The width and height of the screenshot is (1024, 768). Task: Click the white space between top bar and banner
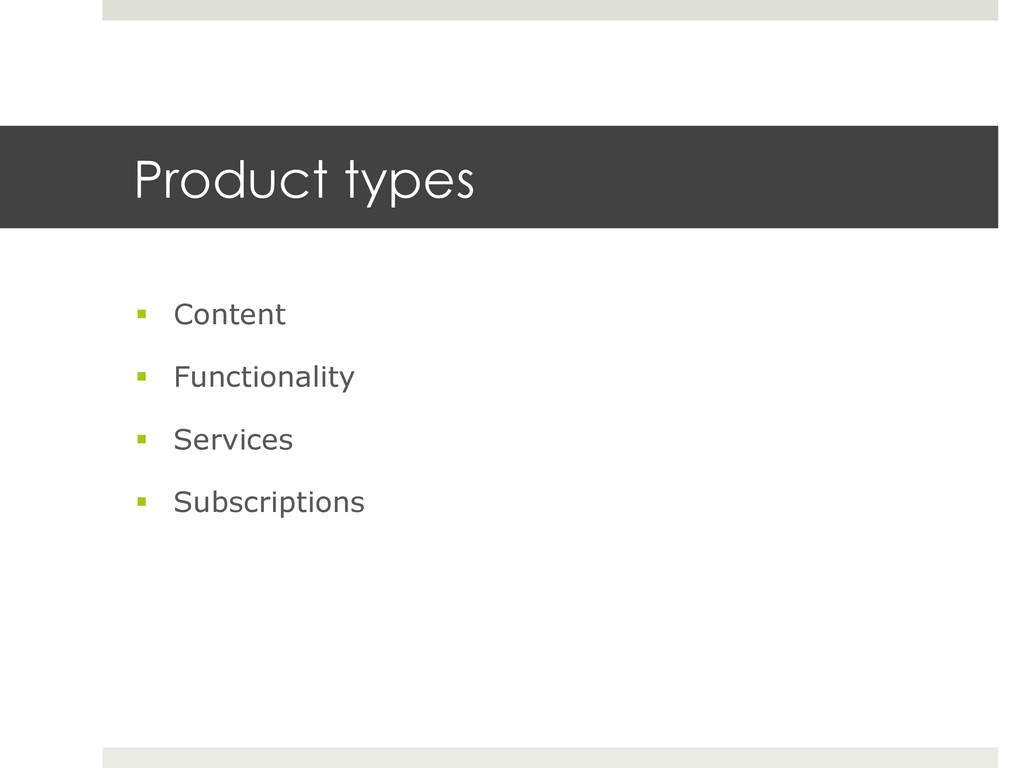coord(550,73)
